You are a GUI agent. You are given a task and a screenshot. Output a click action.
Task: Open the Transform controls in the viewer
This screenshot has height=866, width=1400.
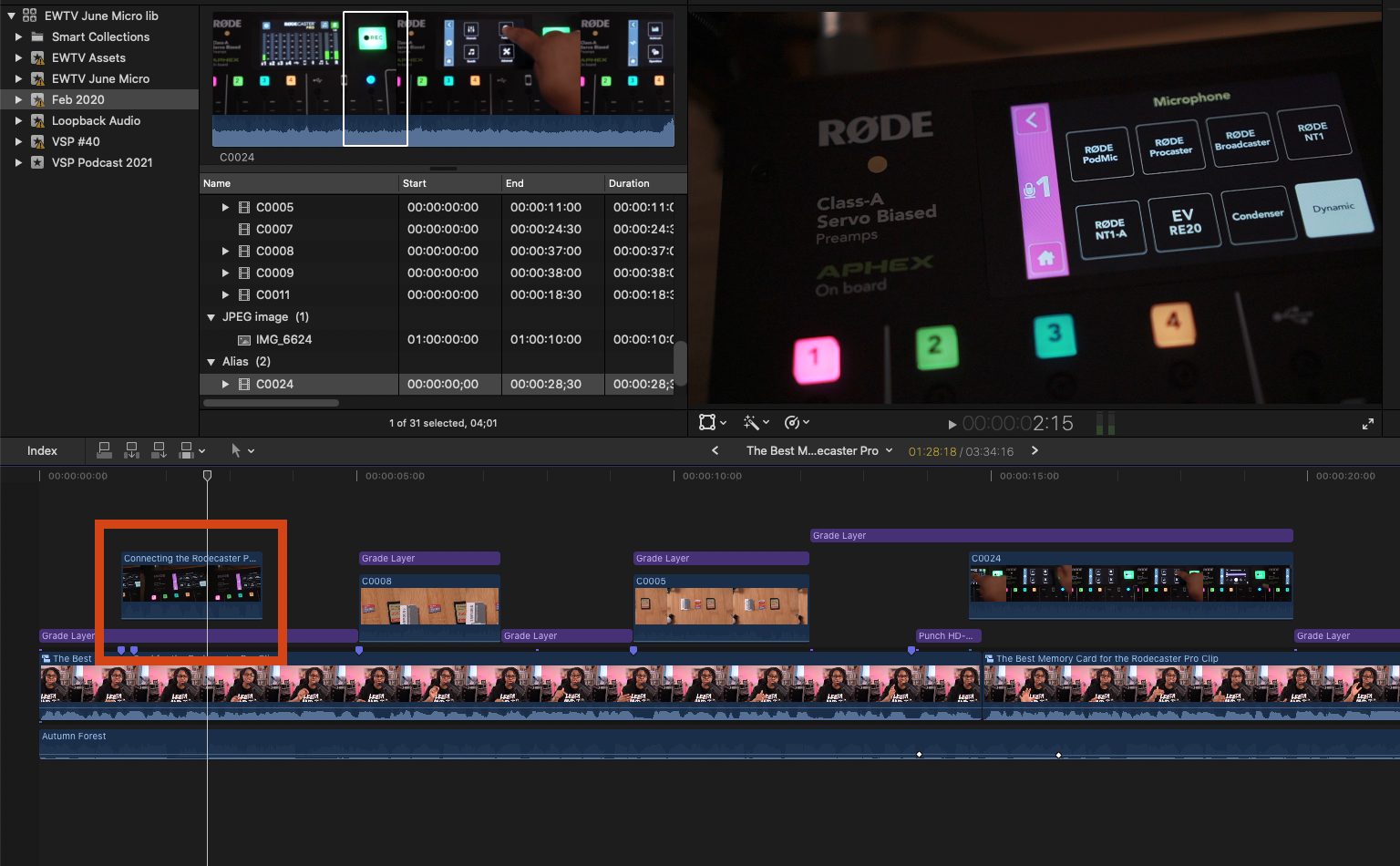tap(707, 422)
